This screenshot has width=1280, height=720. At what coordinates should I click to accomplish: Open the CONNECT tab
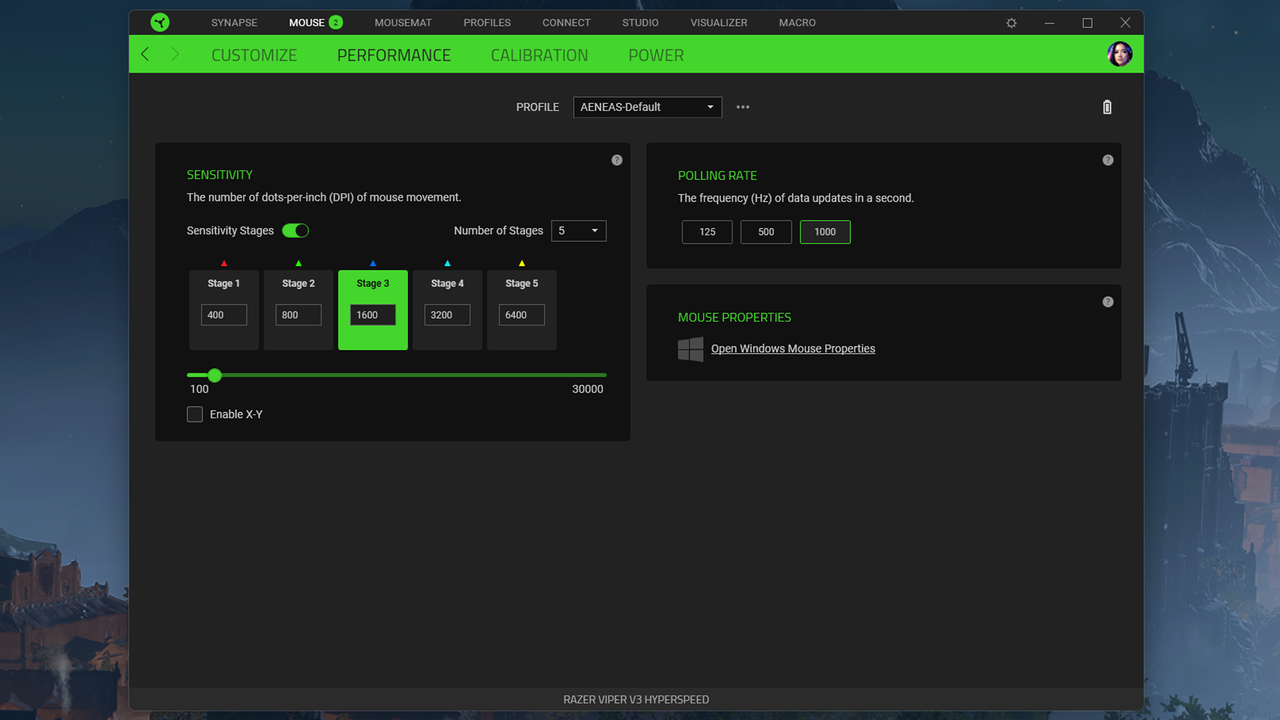pyautogui.click(x=566, y=22)
